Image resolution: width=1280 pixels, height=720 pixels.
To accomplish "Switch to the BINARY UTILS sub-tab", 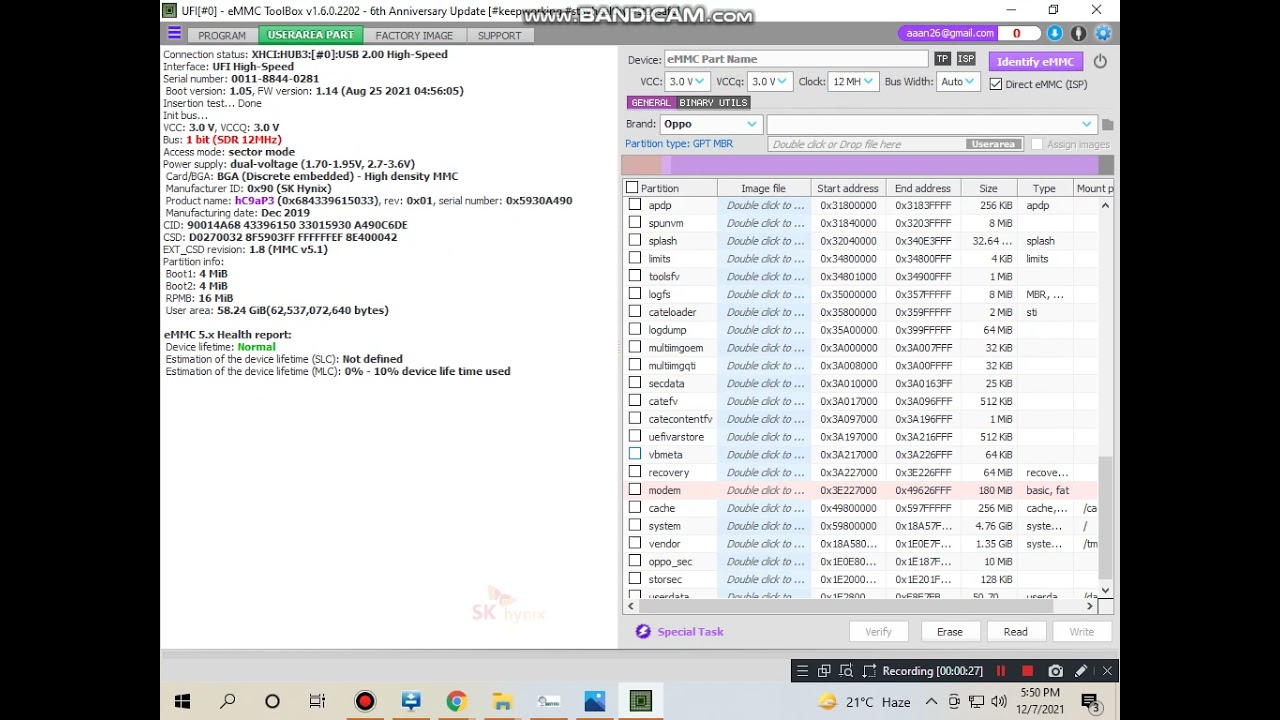I will coord(713,102).
